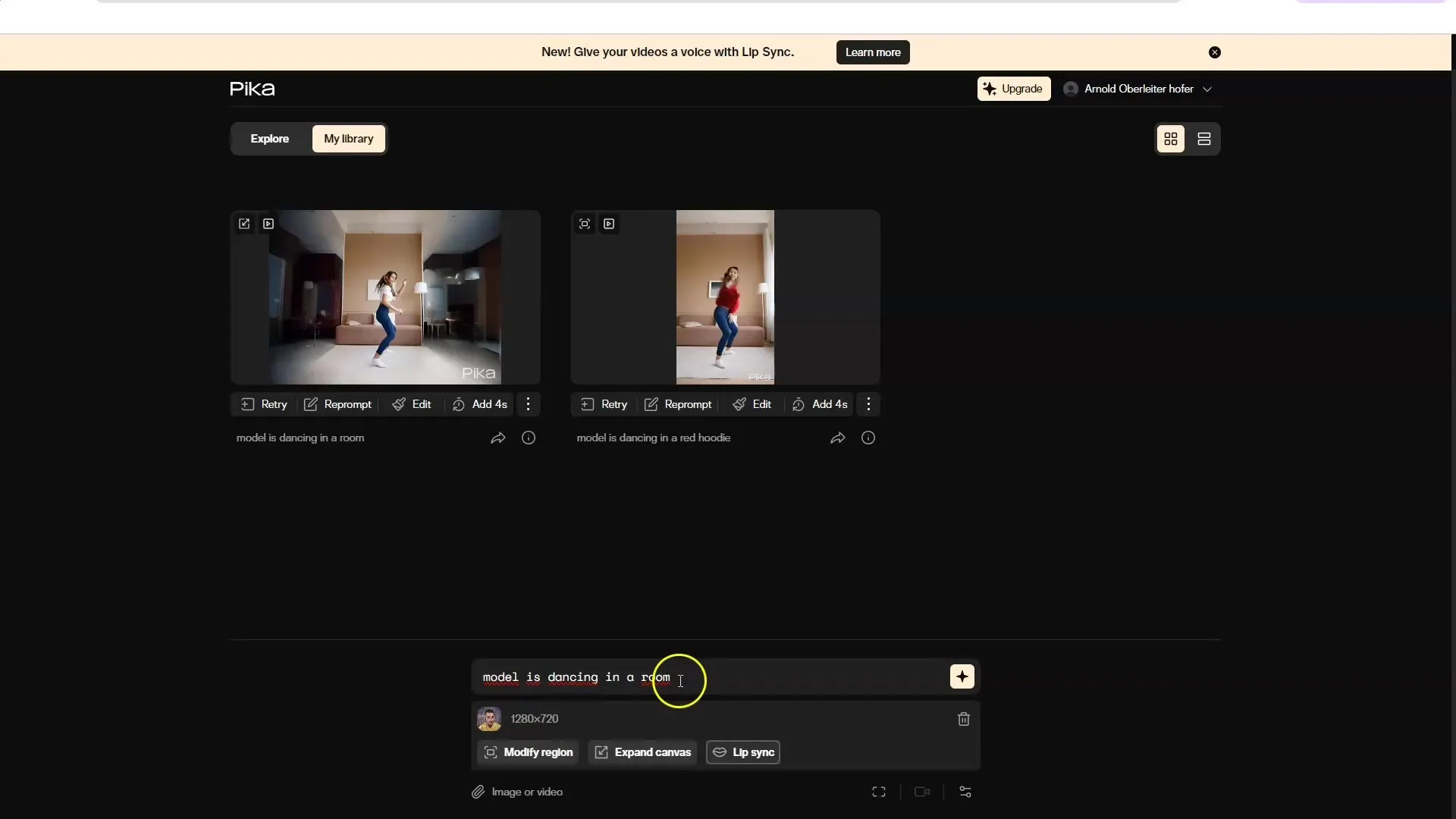Screen dimensions: 1456x819
Task: Click play icon on room video thumbnail
Action: pos(268,224)
